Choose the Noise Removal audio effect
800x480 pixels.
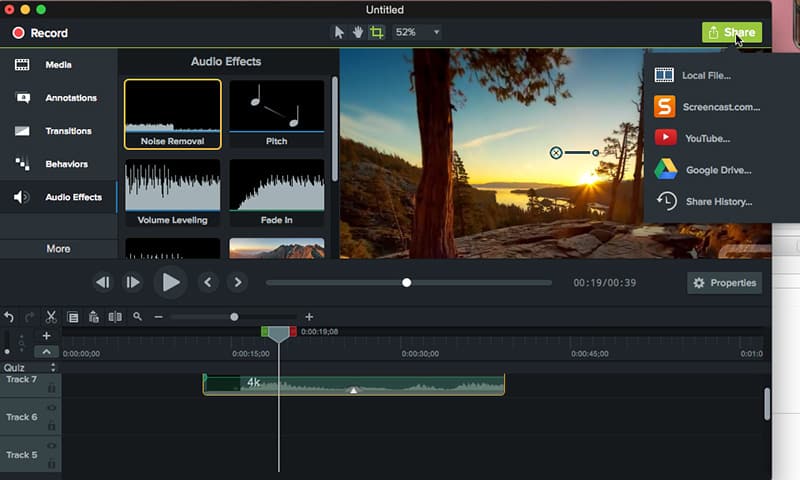tap(172, 114)
